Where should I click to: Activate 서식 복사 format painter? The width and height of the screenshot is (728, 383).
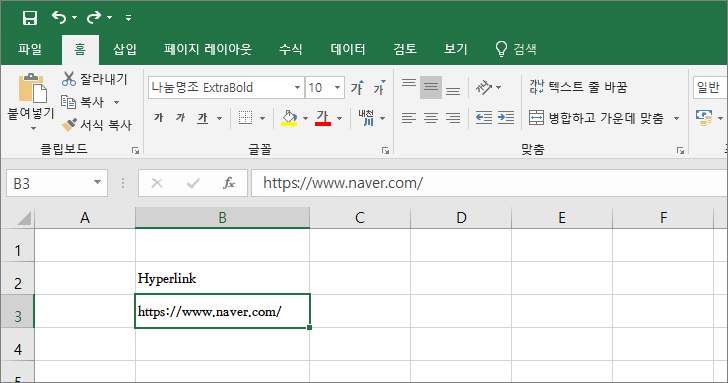(97, 125)
